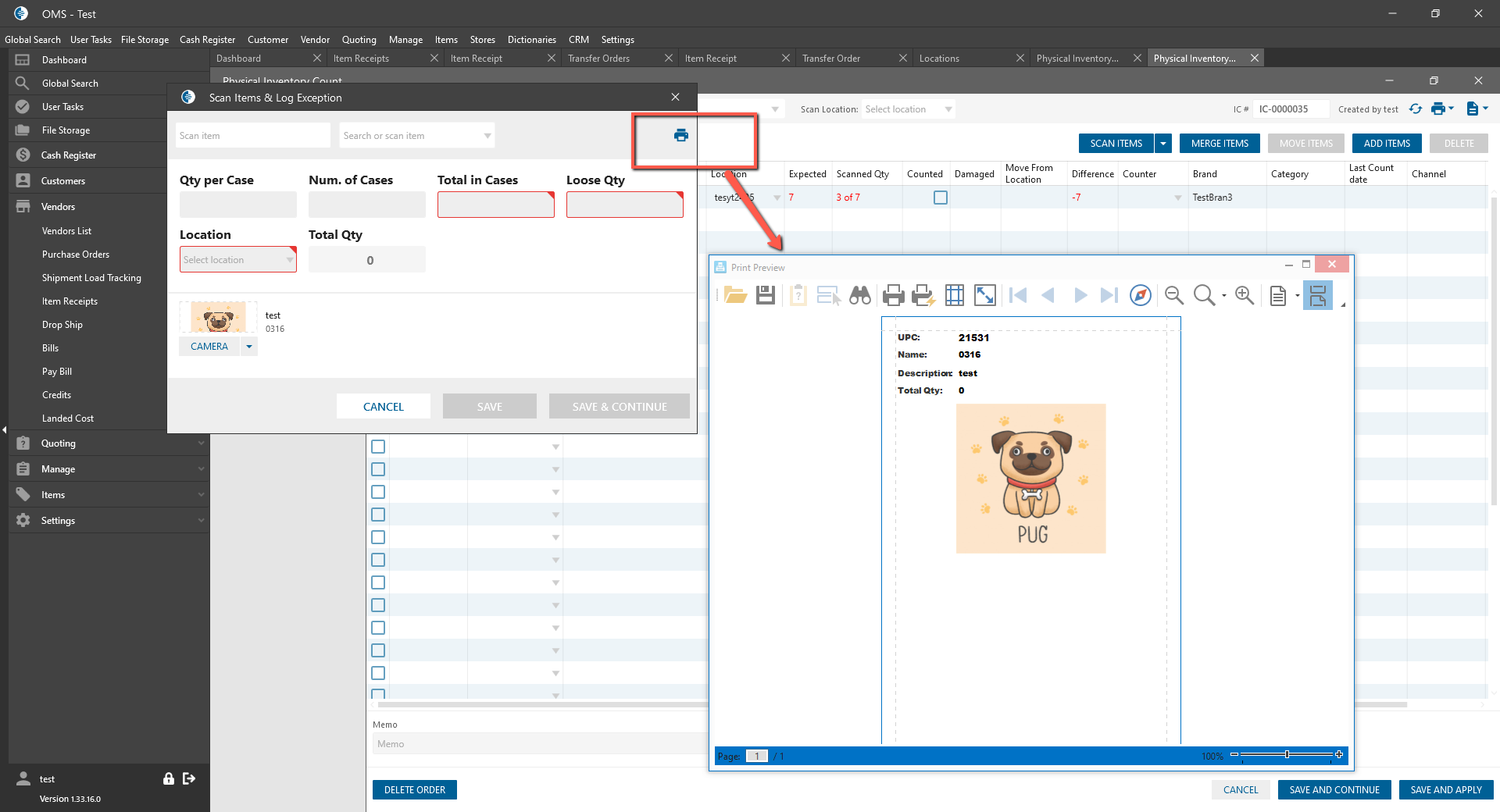Tick the second grid checkbox below the dialog
The height and width of the screenshot is (812, 1500).
378,469
